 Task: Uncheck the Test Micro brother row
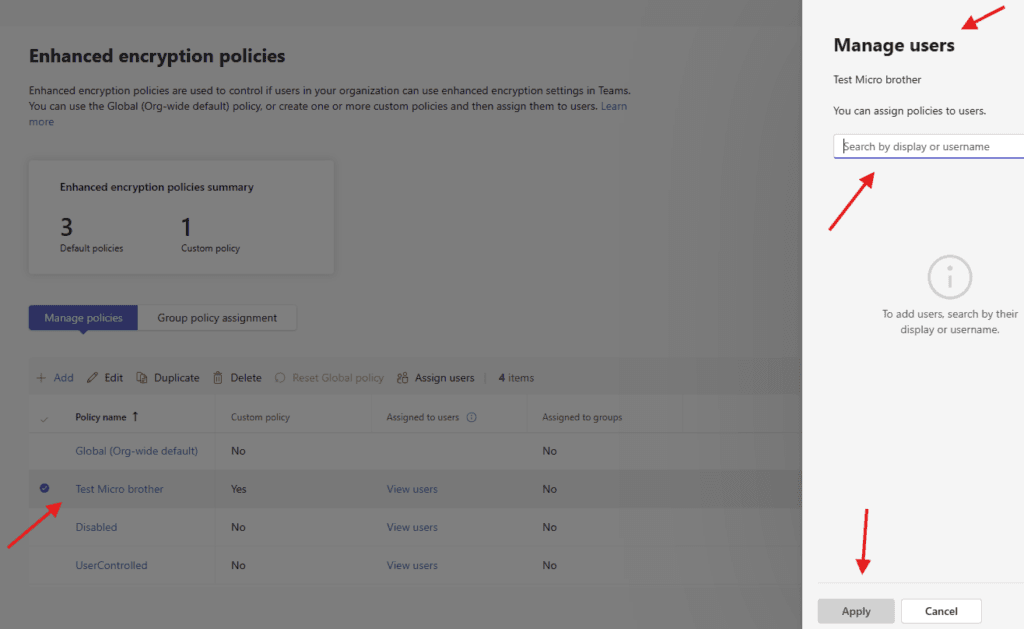pyautogui.click(x=44, y=489)
